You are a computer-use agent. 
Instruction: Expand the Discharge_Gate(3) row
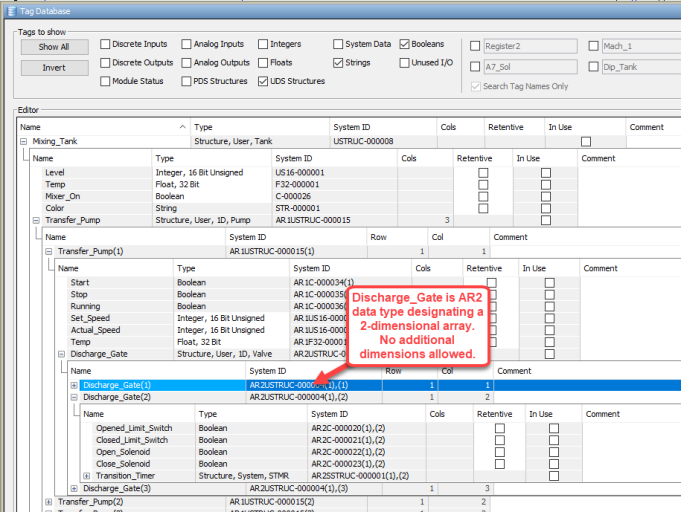coord(75,488)
